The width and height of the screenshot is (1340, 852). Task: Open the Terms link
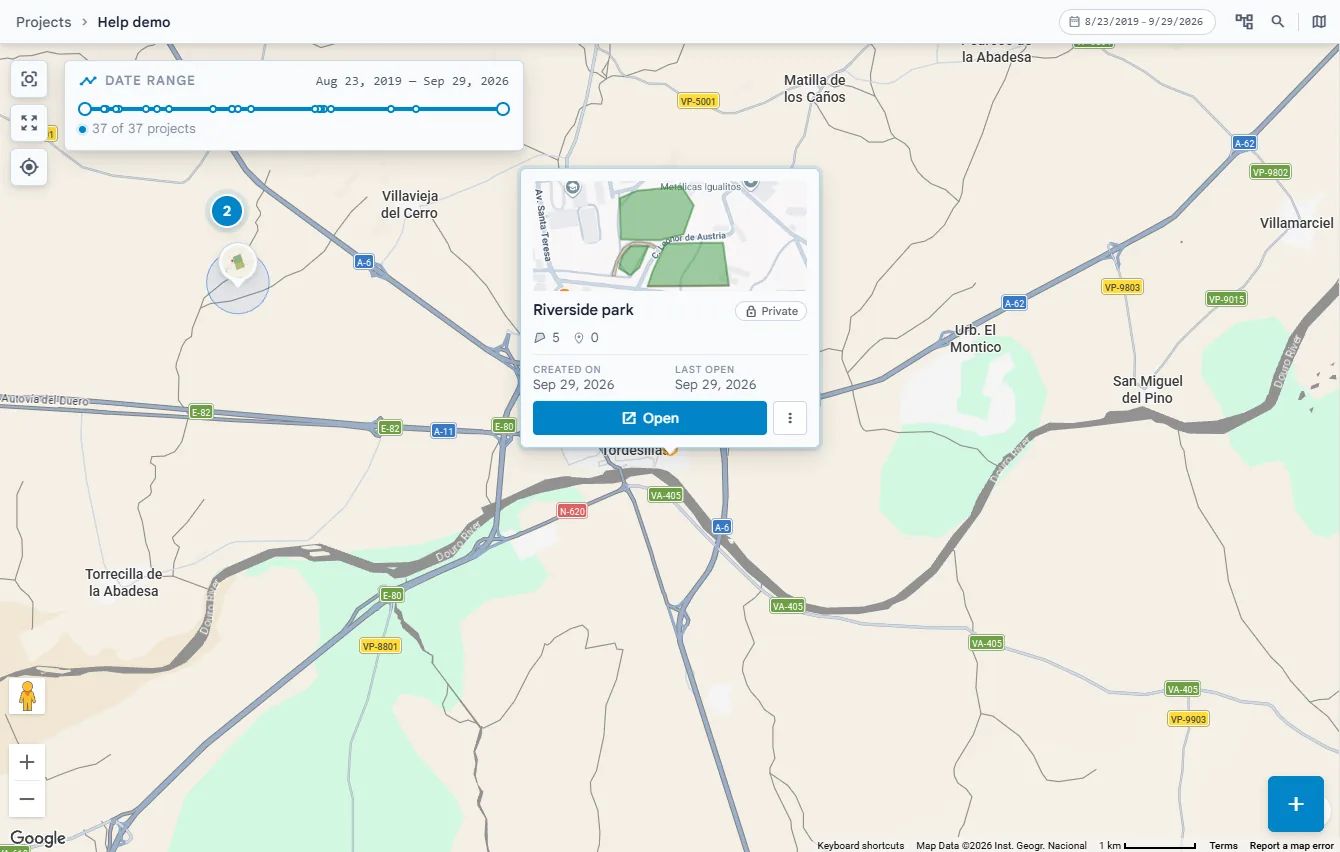coord(1223,846)
